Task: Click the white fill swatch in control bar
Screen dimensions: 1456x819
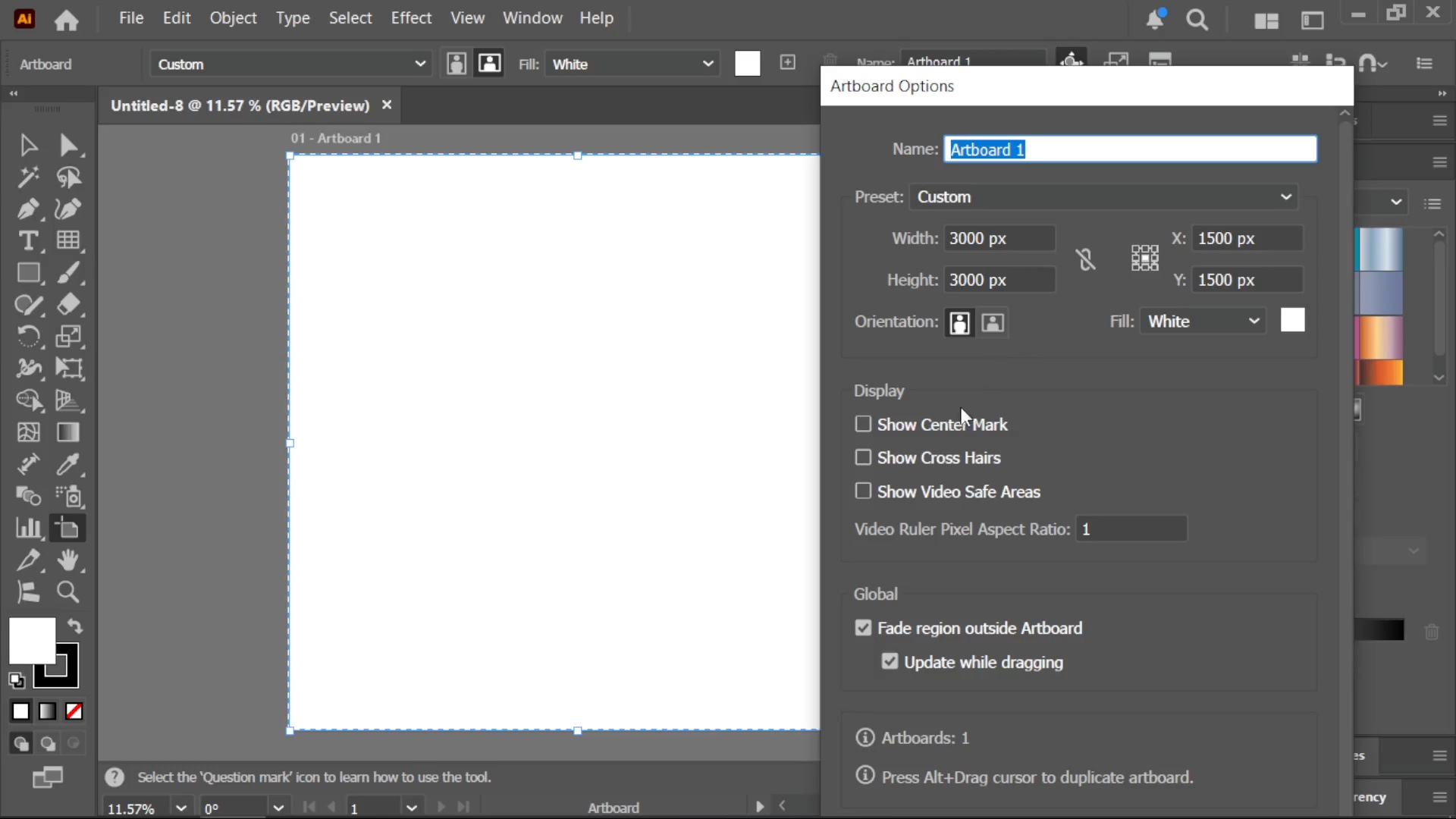Action: click(747, 64)
